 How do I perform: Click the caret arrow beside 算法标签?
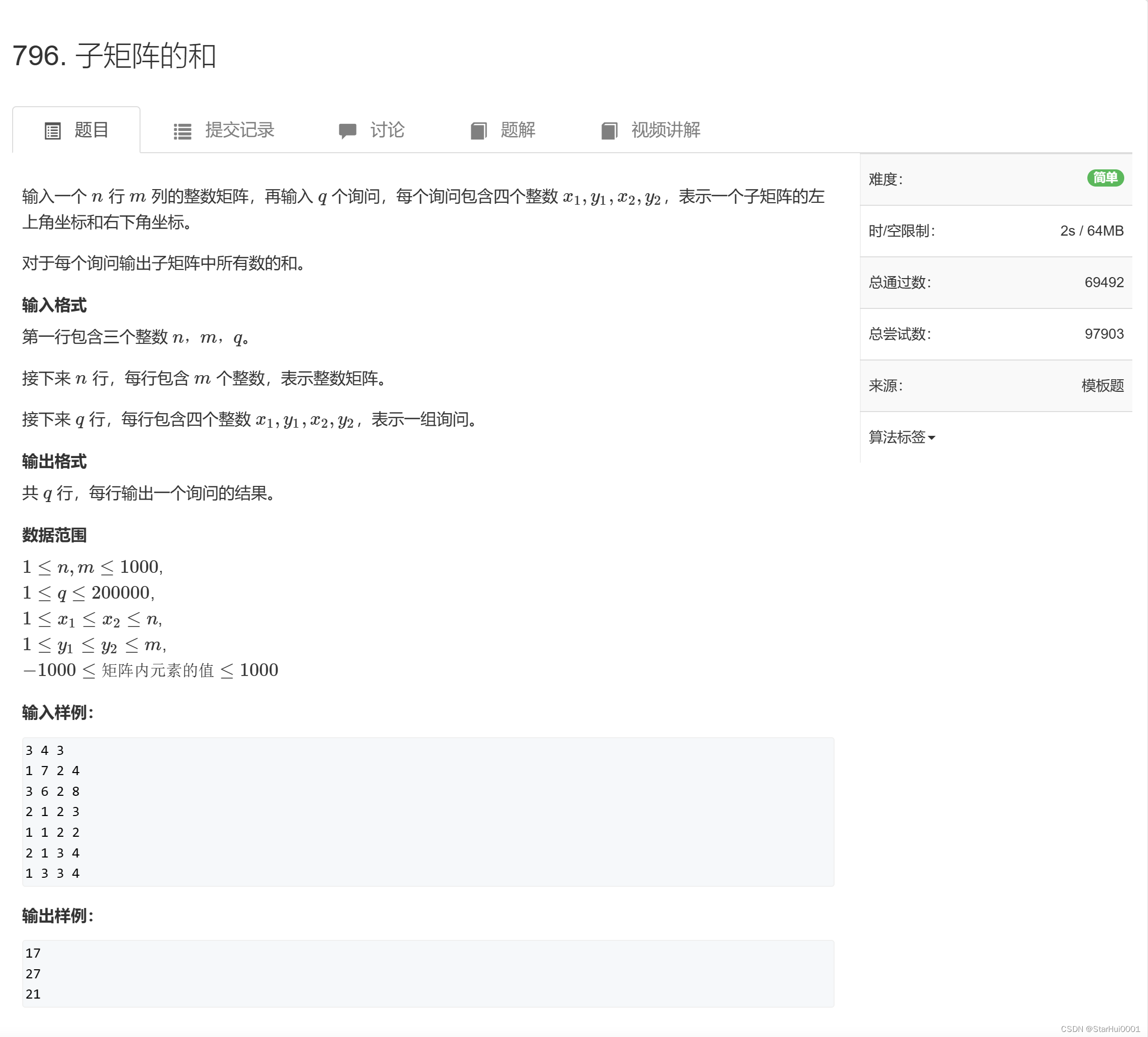[932, 438]
